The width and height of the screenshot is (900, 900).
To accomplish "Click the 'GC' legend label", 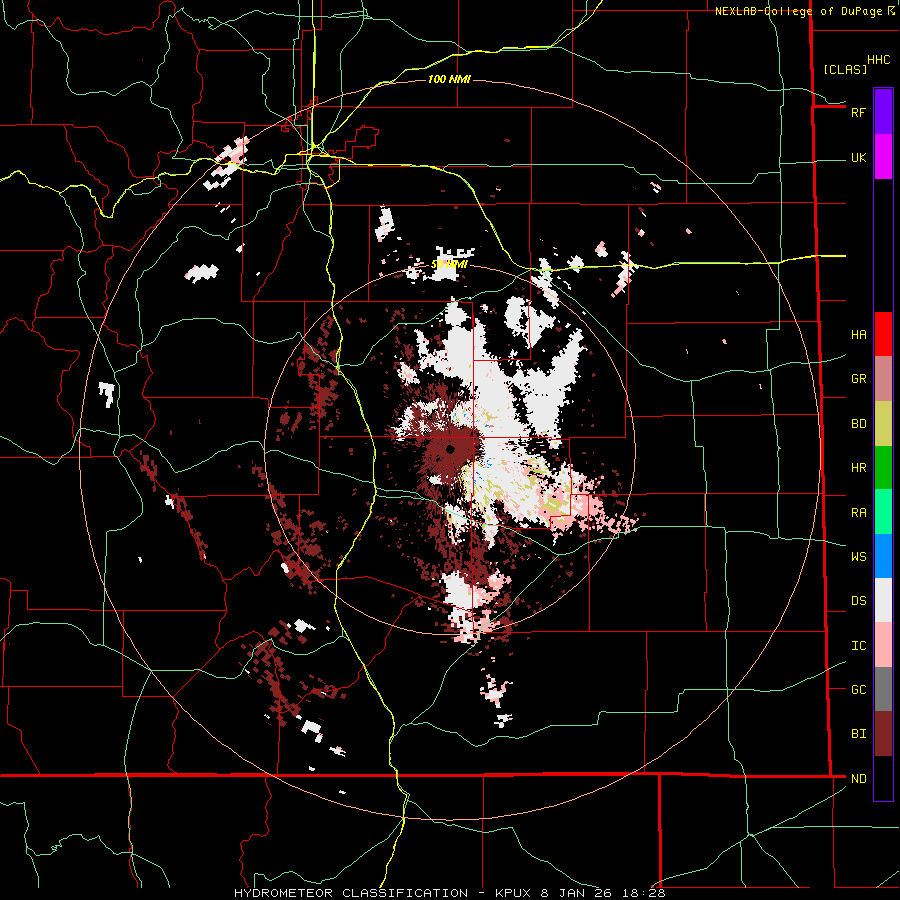I will (858, 690).
